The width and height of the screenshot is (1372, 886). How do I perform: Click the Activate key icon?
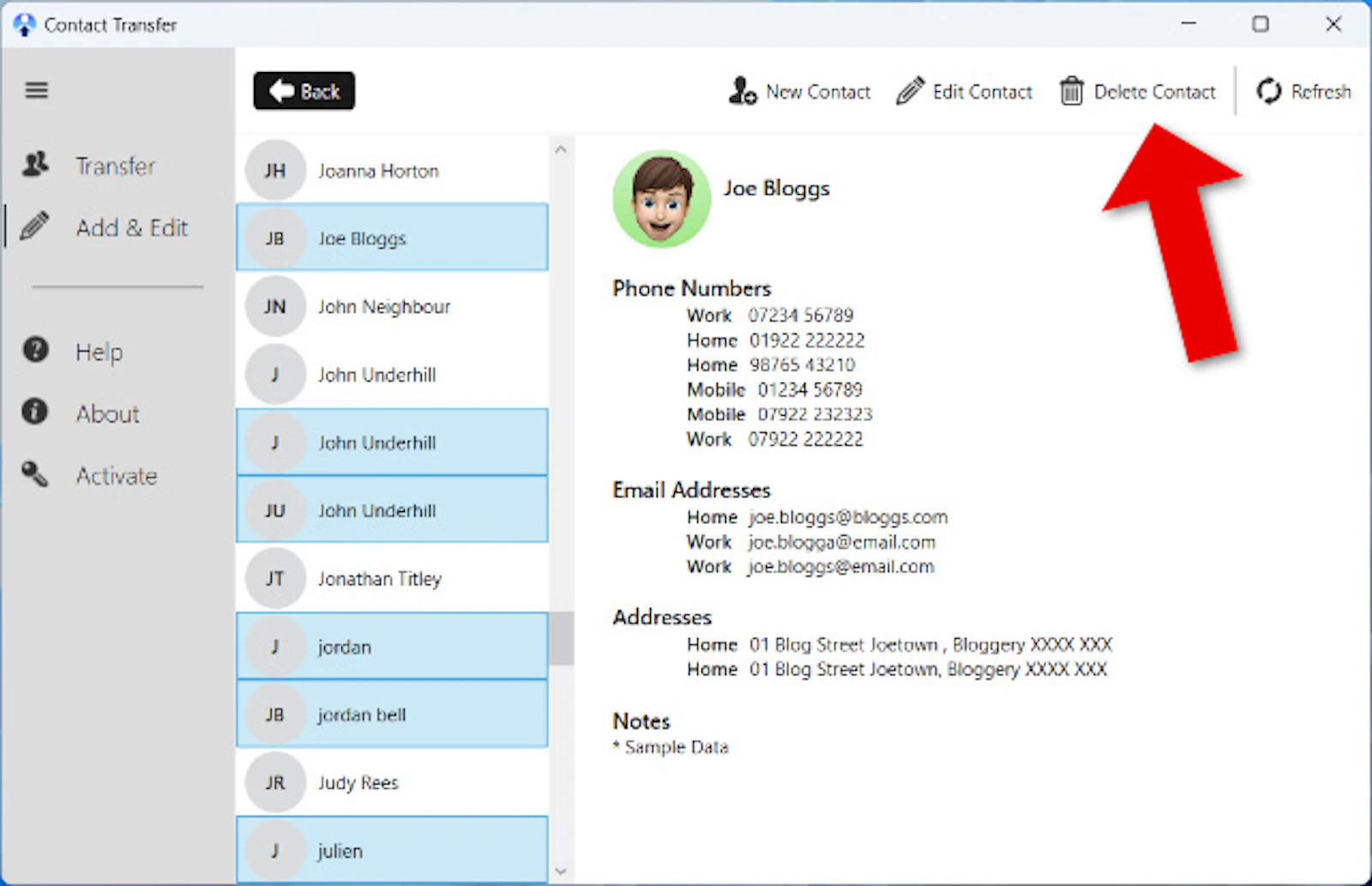35,473
